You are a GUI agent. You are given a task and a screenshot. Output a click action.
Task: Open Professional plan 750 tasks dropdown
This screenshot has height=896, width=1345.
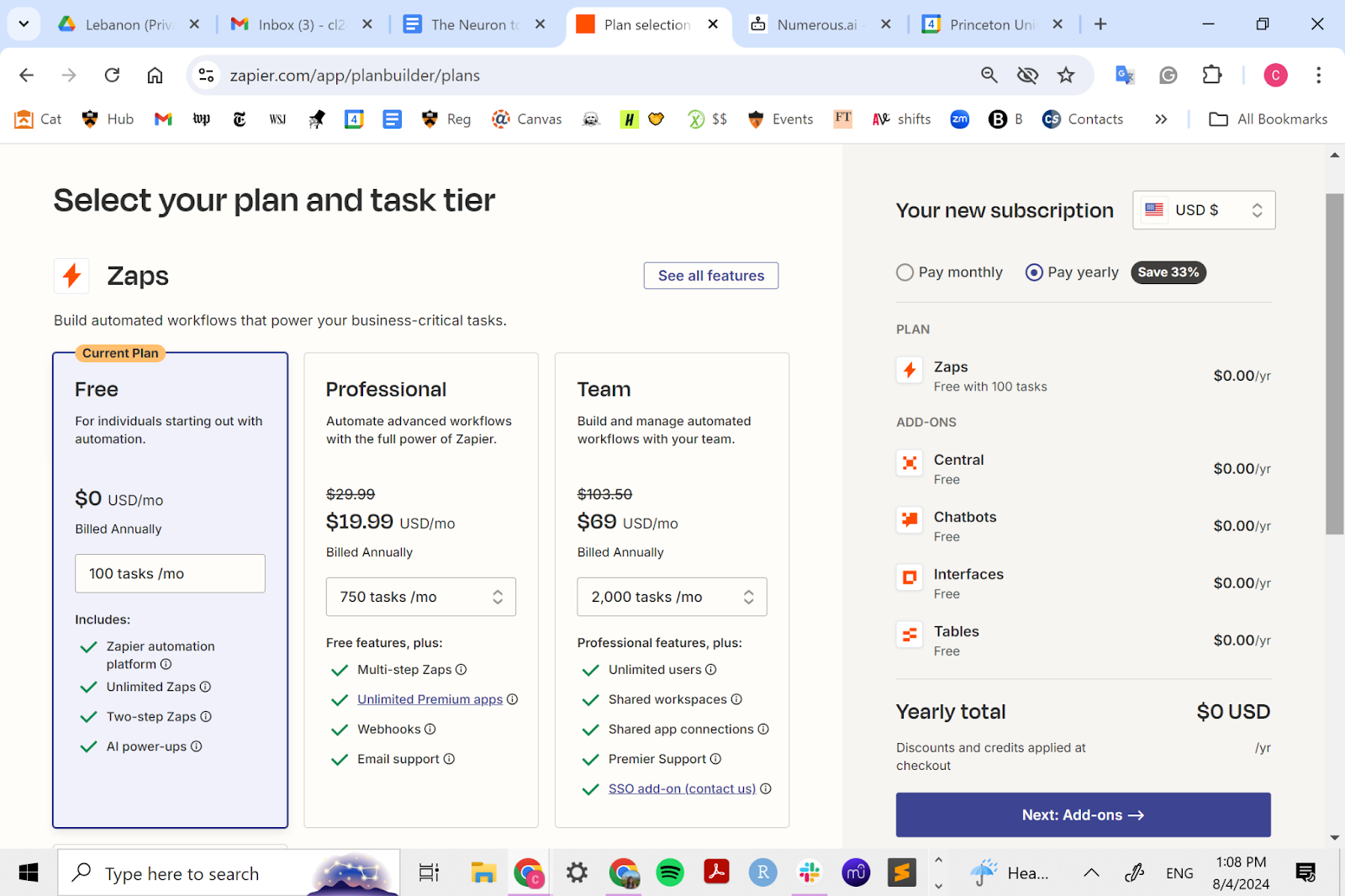[421, 597]
